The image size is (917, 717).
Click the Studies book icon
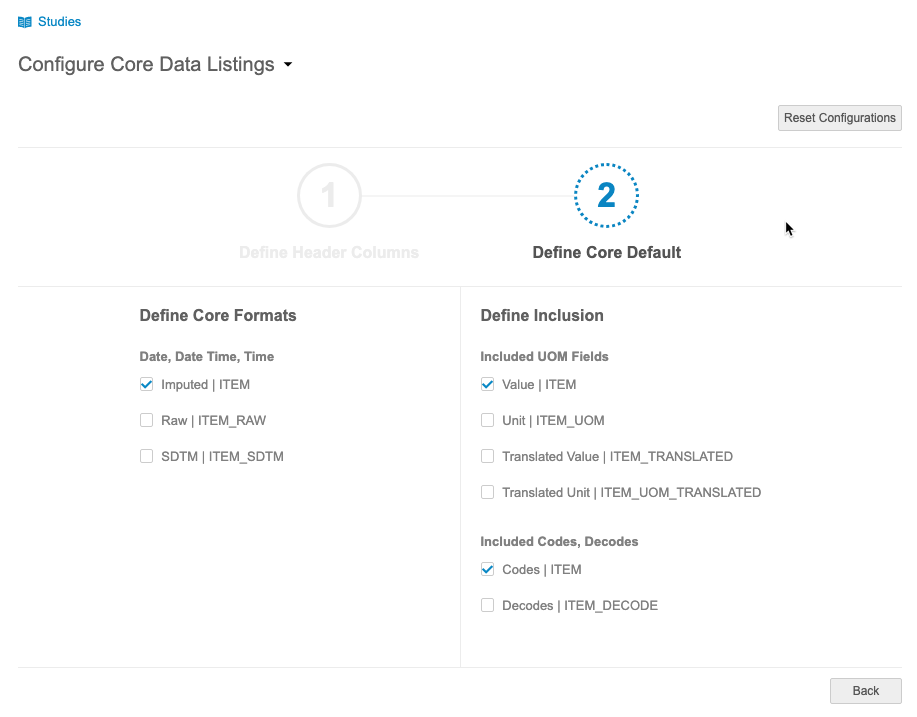point(25,22)
